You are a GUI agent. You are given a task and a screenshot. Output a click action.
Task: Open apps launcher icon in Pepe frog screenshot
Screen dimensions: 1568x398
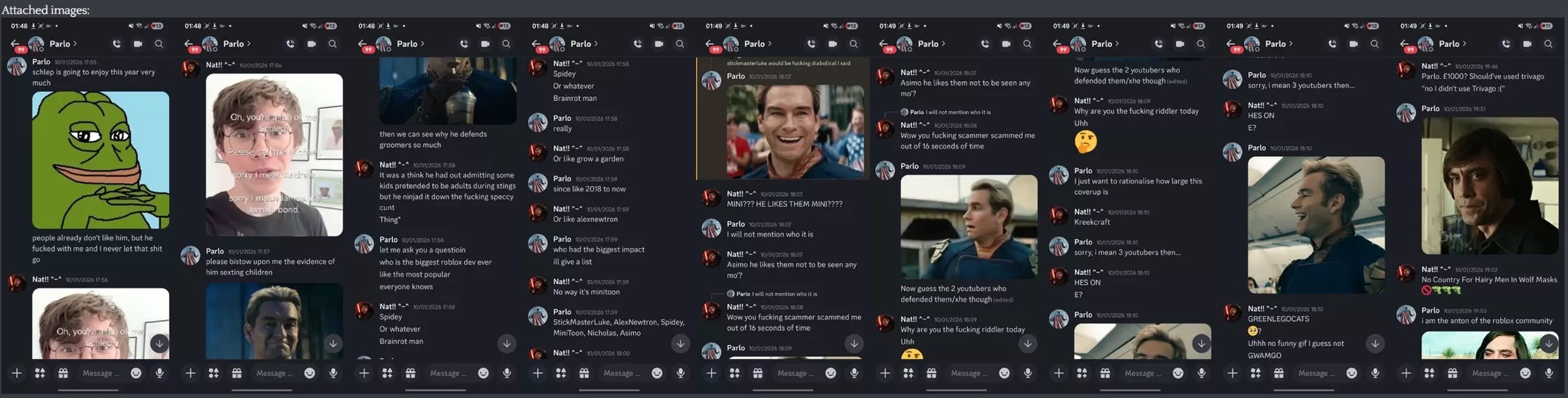click(x=40, y=373)
